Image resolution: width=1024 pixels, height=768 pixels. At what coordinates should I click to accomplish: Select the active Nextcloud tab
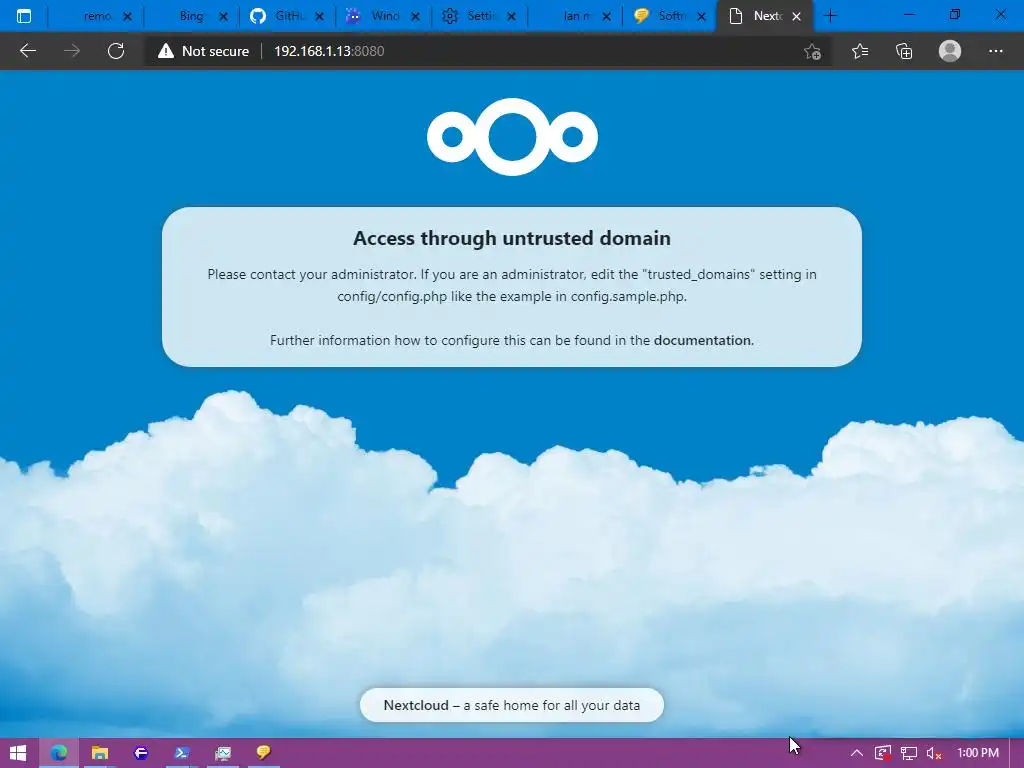coord(765,16)
